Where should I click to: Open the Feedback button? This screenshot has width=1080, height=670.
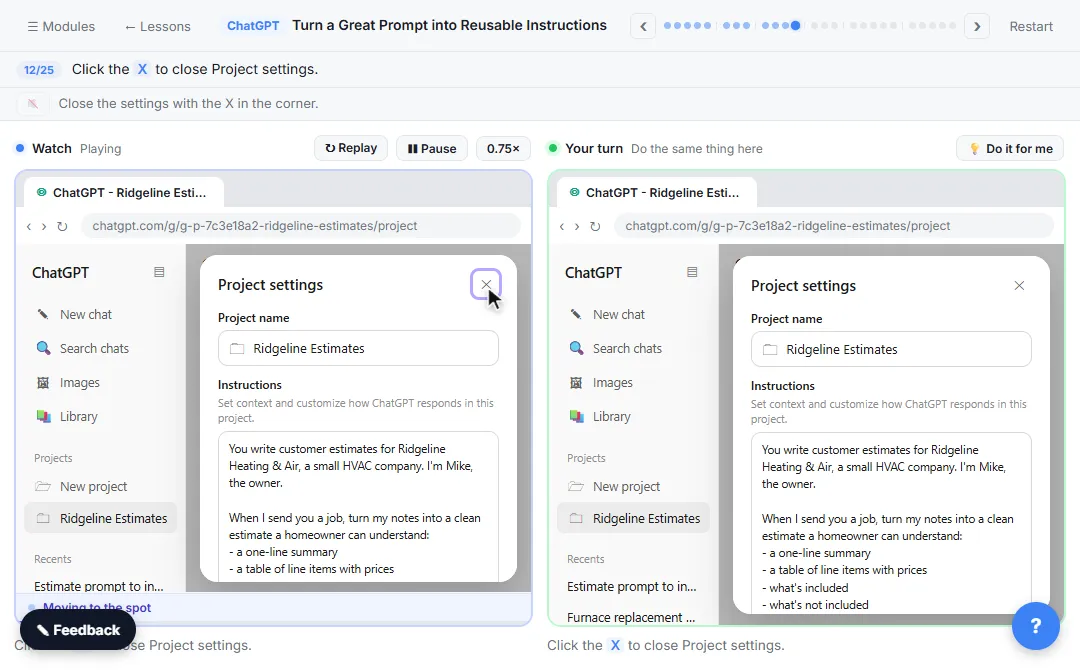pos(78,630)
